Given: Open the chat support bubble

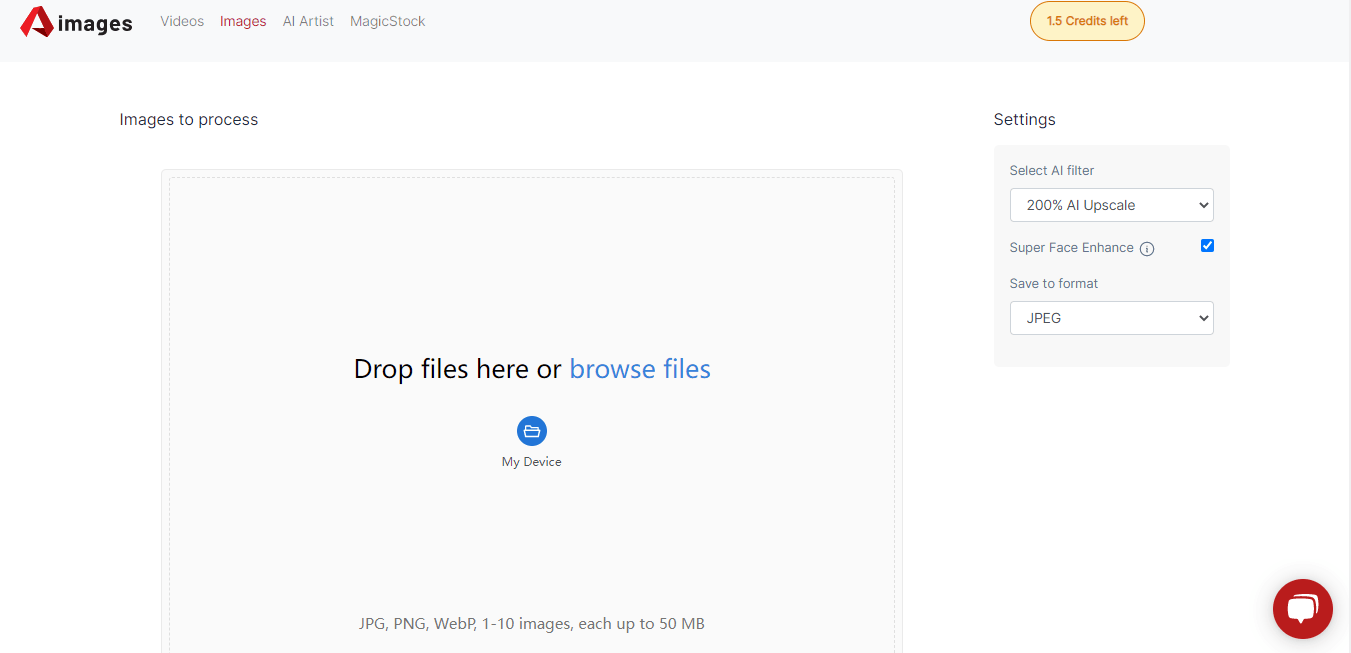Looking at the screenshot, I should 1302,608.
